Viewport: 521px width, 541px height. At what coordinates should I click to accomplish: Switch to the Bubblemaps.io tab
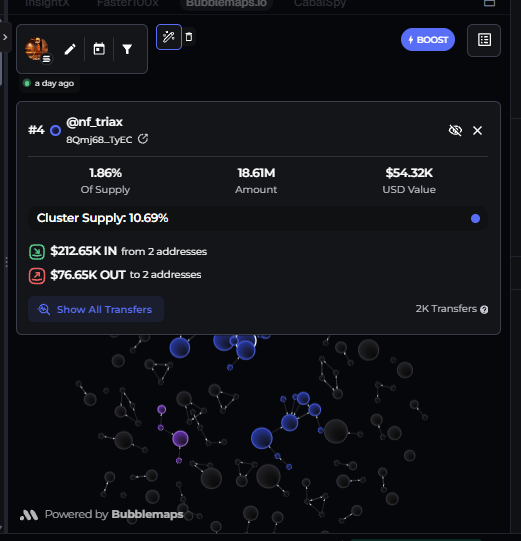click(226, 3)
